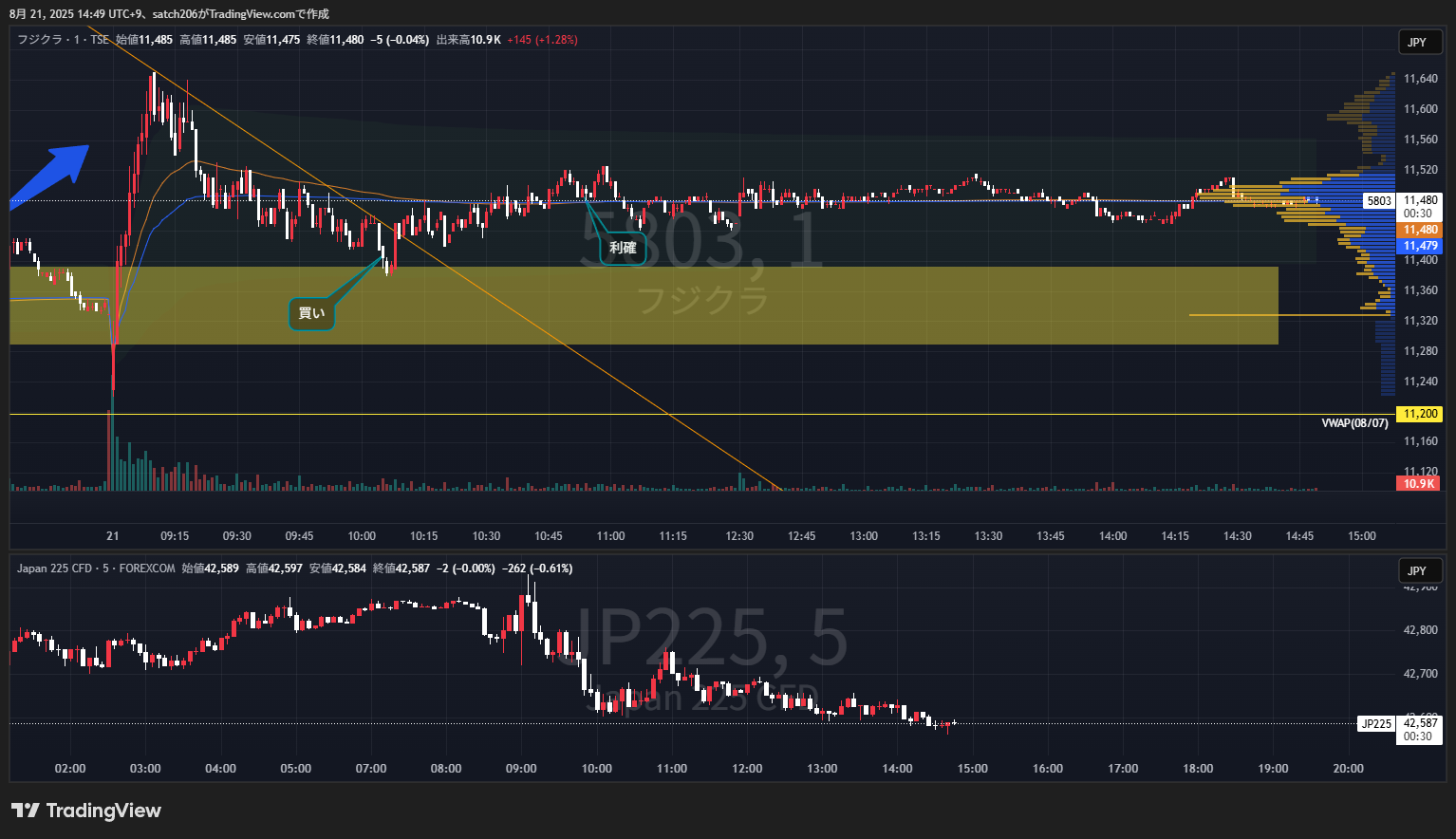
Task: Click the 11,360 price axis label
Action: click(1421, 290)
